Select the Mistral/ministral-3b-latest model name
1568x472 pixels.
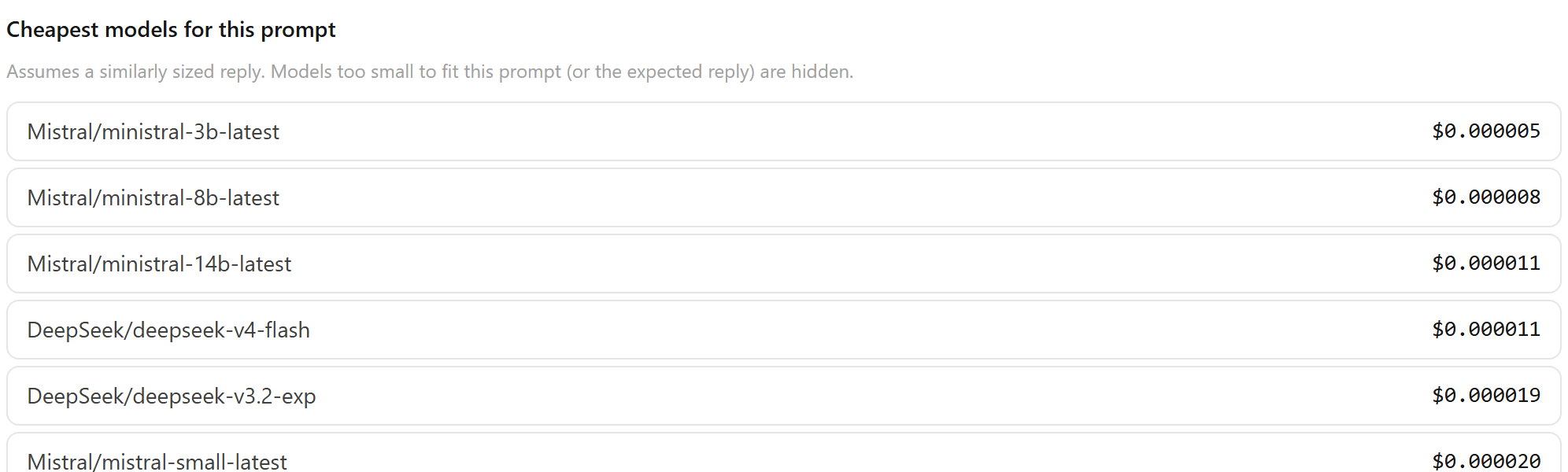coord(153,131)
